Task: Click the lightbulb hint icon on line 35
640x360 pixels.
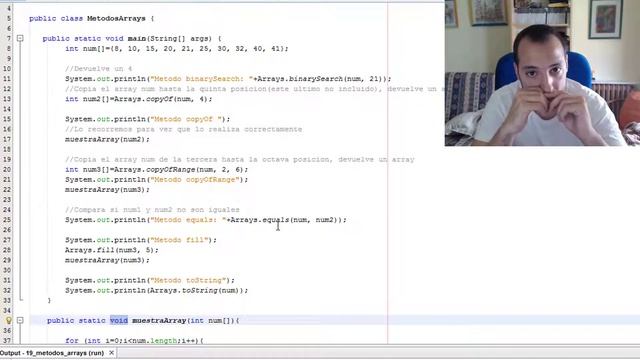Action: 9,320
